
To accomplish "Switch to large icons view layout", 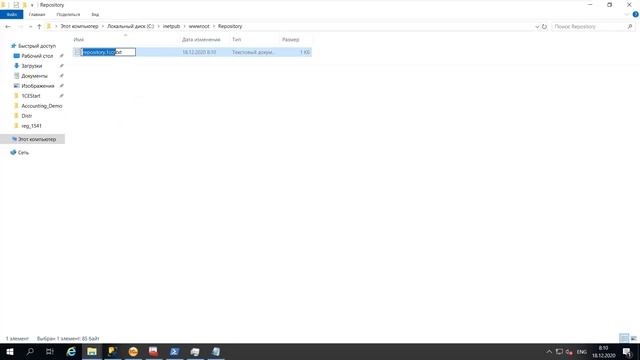I will click(x=633, y=338).
